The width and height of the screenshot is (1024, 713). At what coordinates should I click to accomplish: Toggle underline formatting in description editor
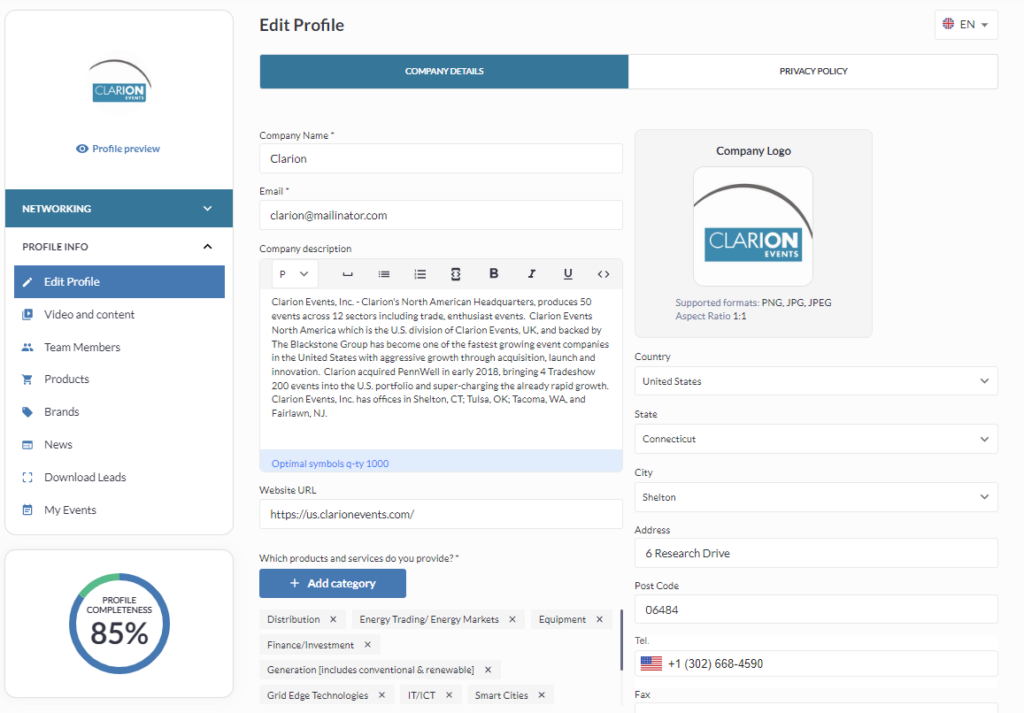pyautogui.click(x=568, y=274)
